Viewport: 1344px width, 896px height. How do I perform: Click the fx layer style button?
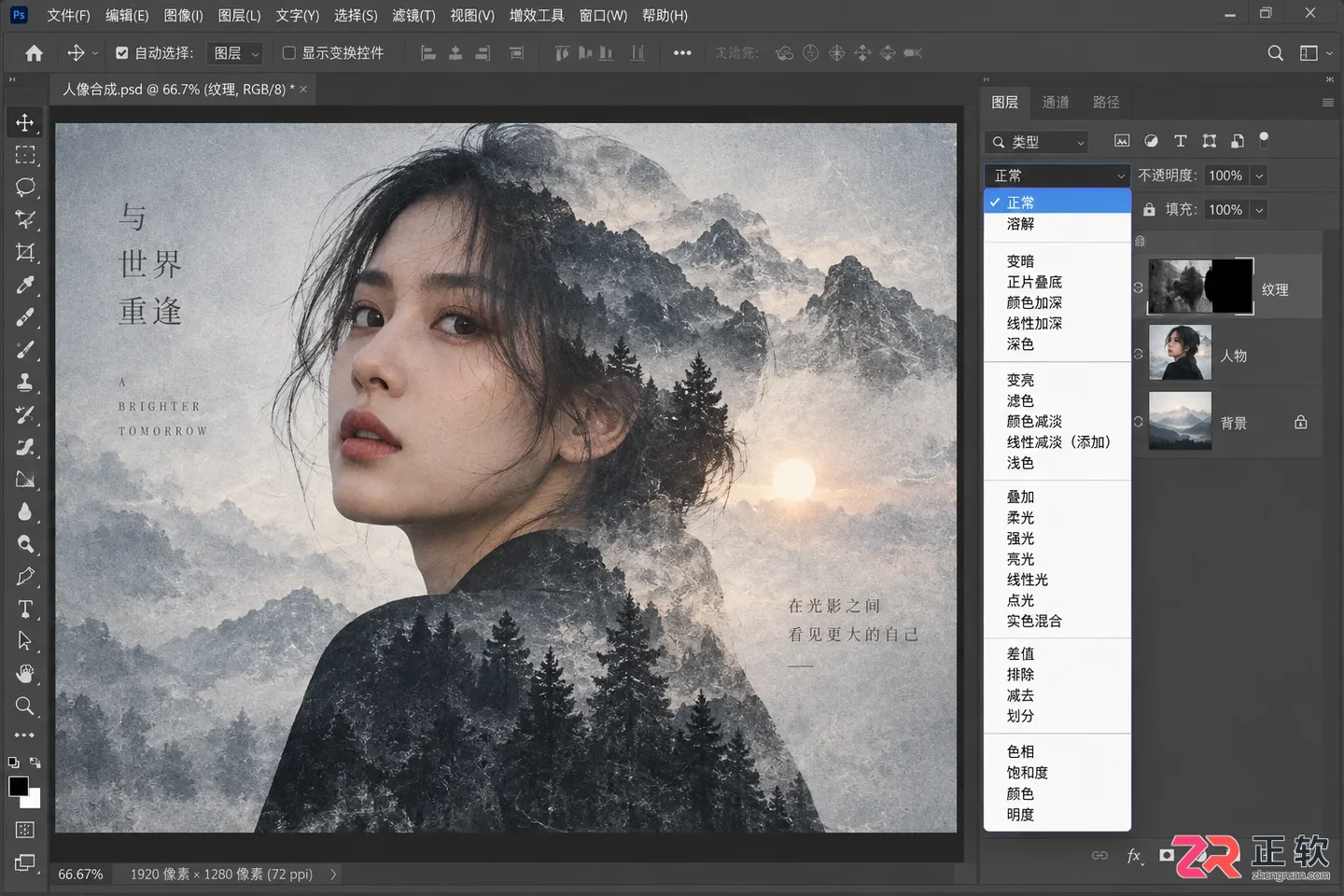pyautogui.click(x=1134, y=855)
